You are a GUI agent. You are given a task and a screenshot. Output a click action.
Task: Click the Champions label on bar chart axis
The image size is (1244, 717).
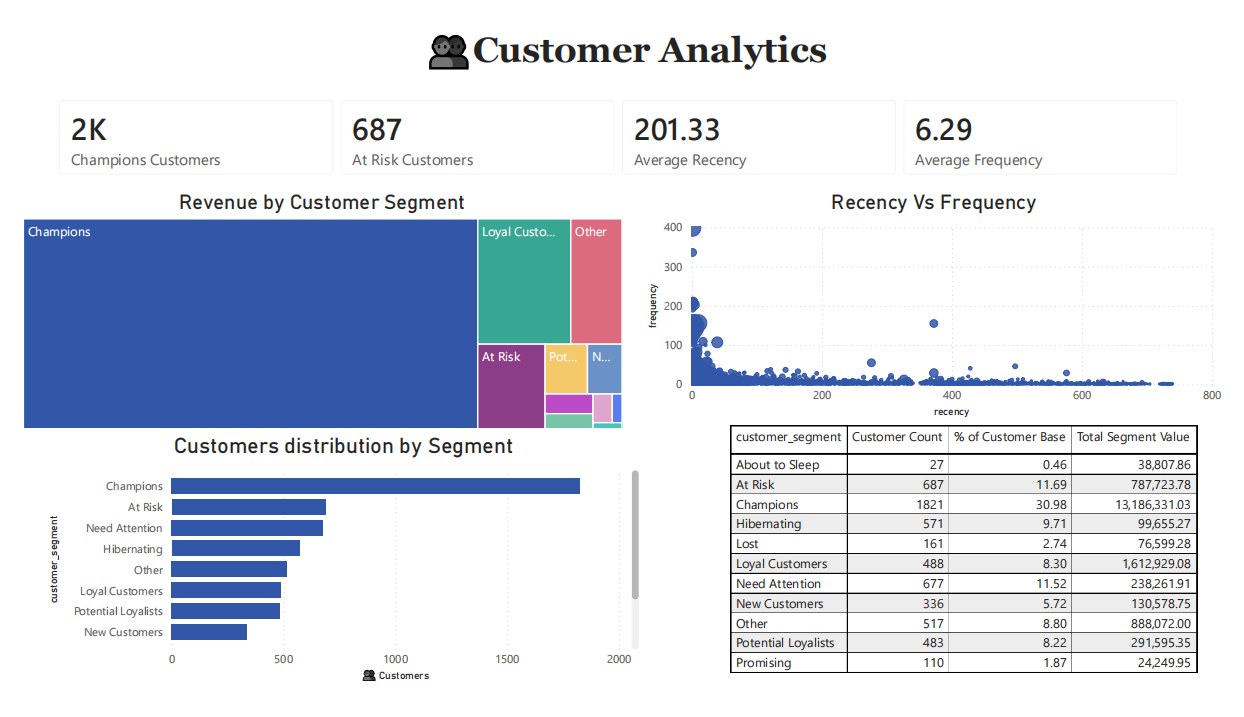coord(134,486)
